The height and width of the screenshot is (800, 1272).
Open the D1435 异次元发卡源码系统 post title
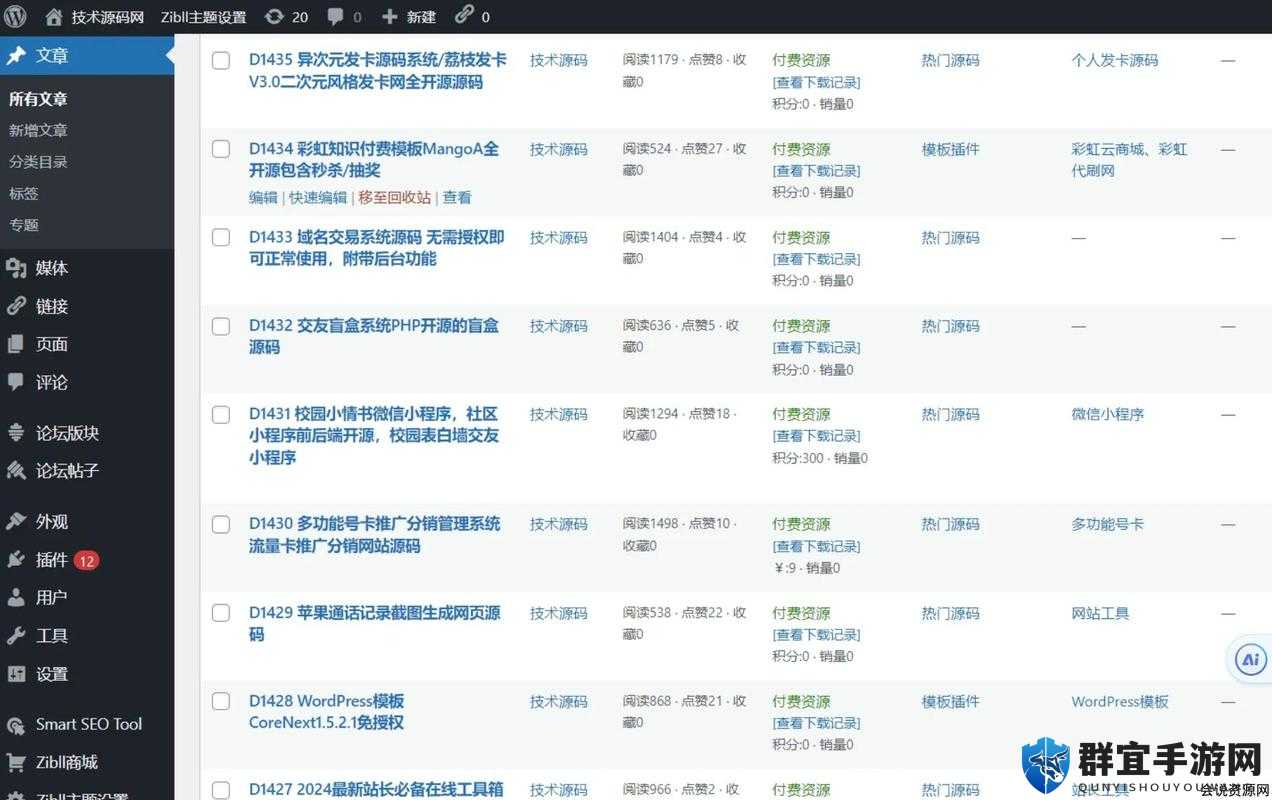[x=378, y=71]
